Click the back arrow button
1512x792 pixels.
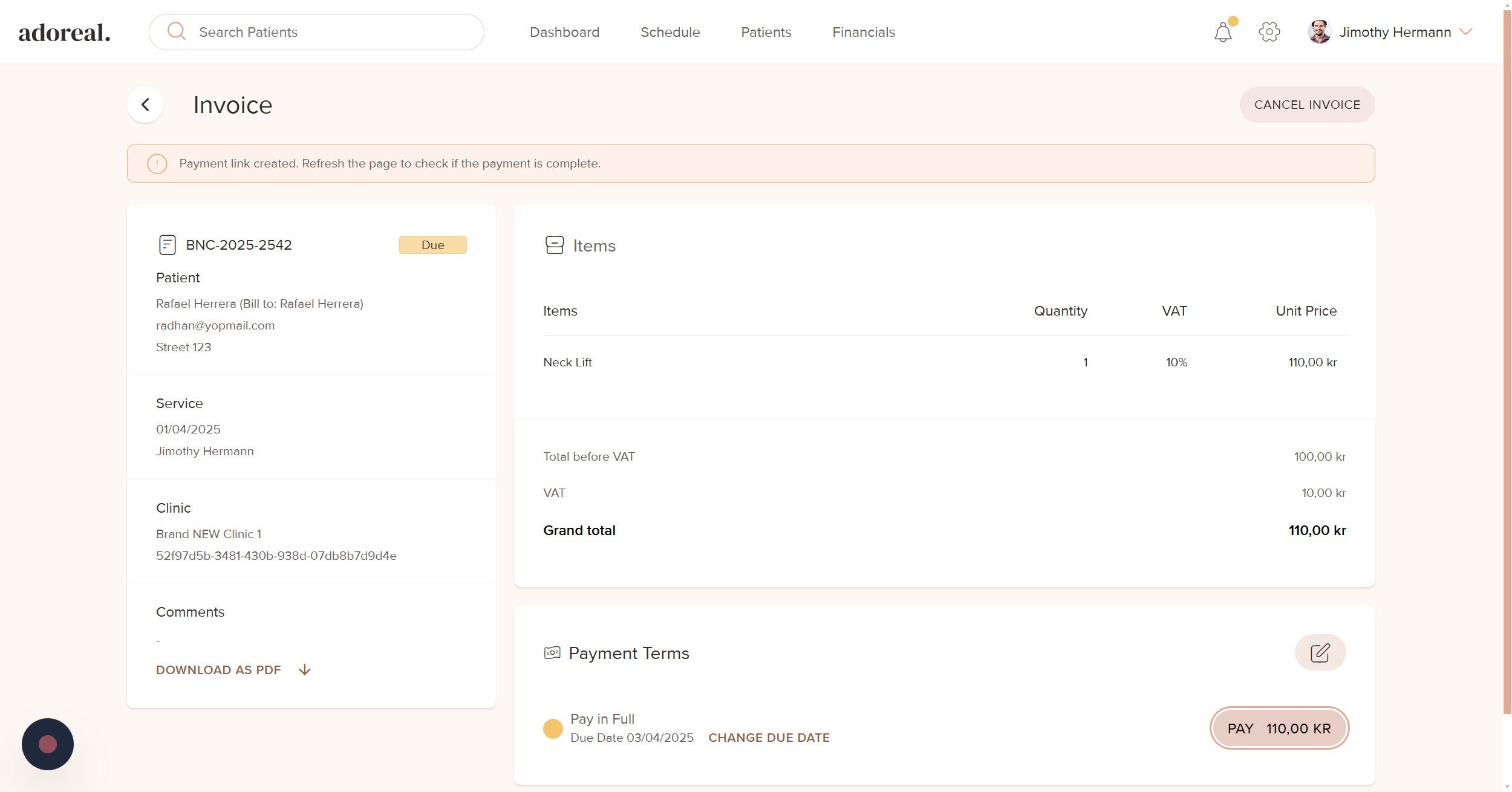[x=145, y=105]
